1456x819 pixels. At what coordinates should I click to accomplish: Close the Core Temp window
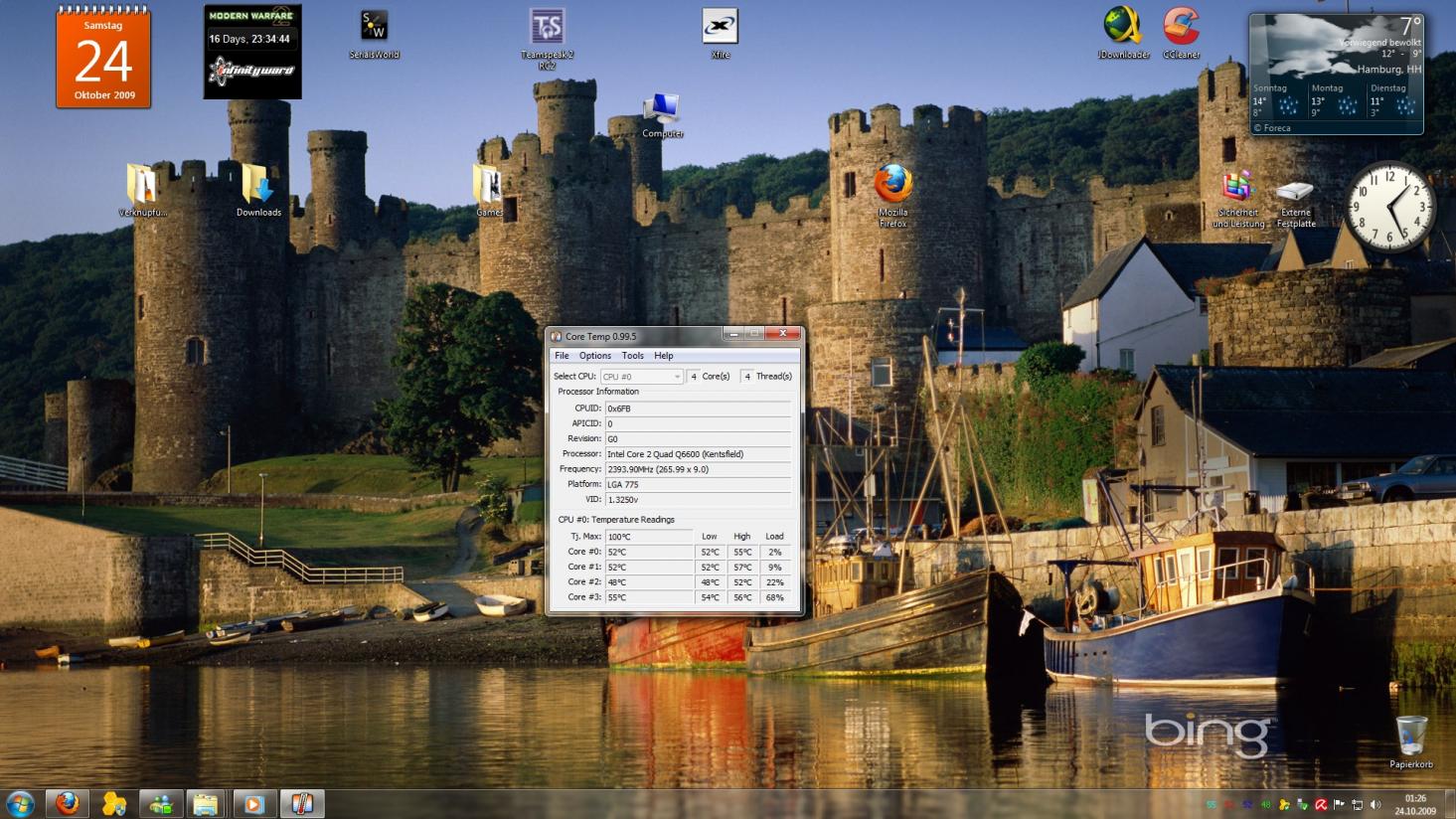782,334
